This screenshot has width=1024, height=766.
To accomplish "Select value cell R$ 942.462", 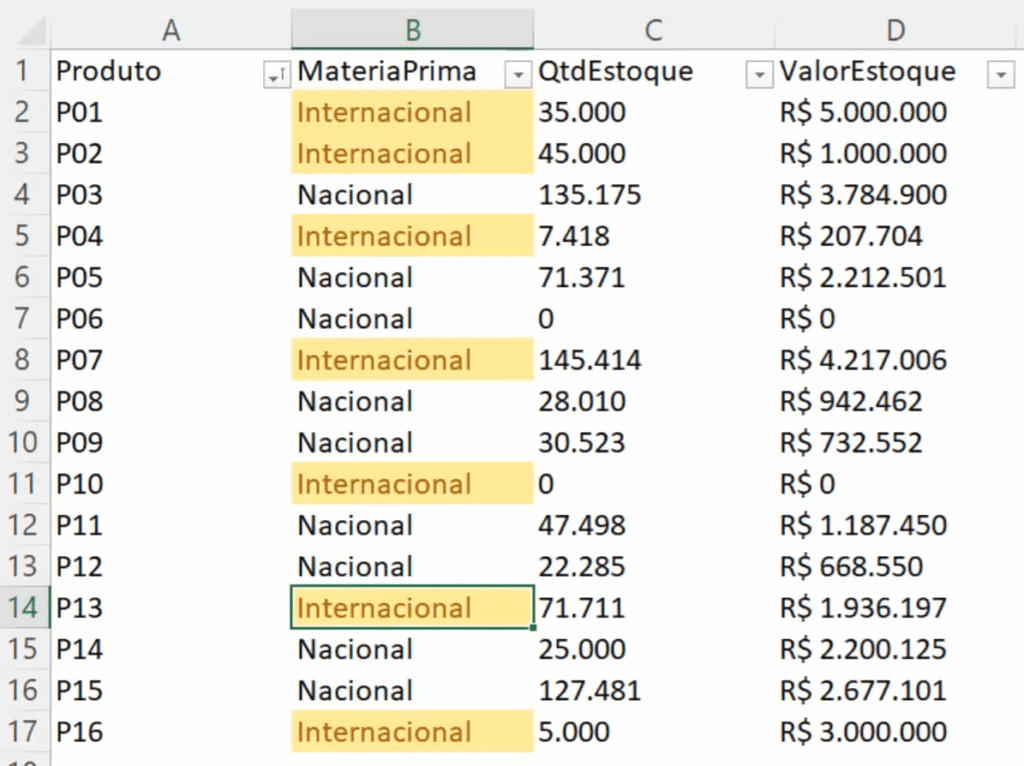I will (x=896, y=401).
